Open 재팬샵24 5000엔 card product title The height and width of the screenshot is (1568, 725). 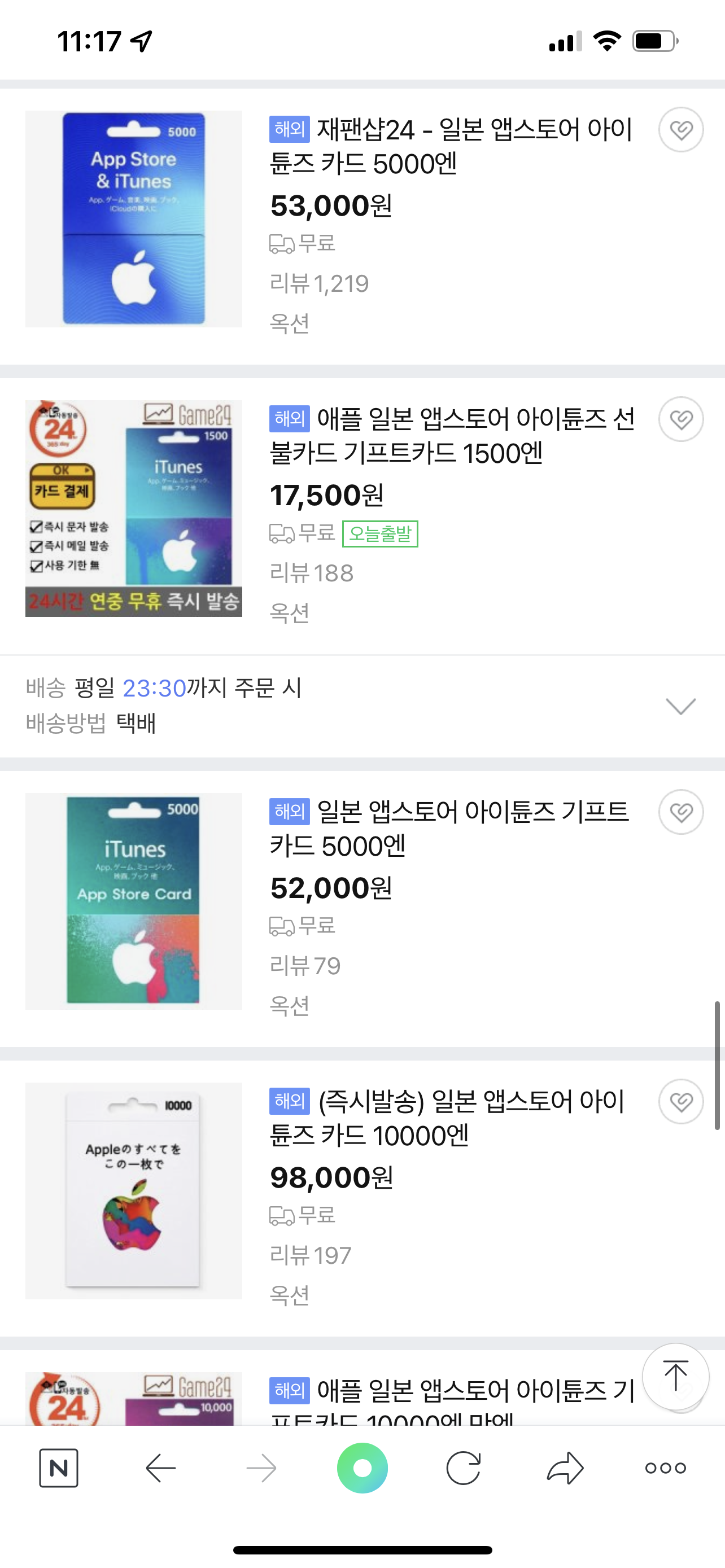[451, 146]
